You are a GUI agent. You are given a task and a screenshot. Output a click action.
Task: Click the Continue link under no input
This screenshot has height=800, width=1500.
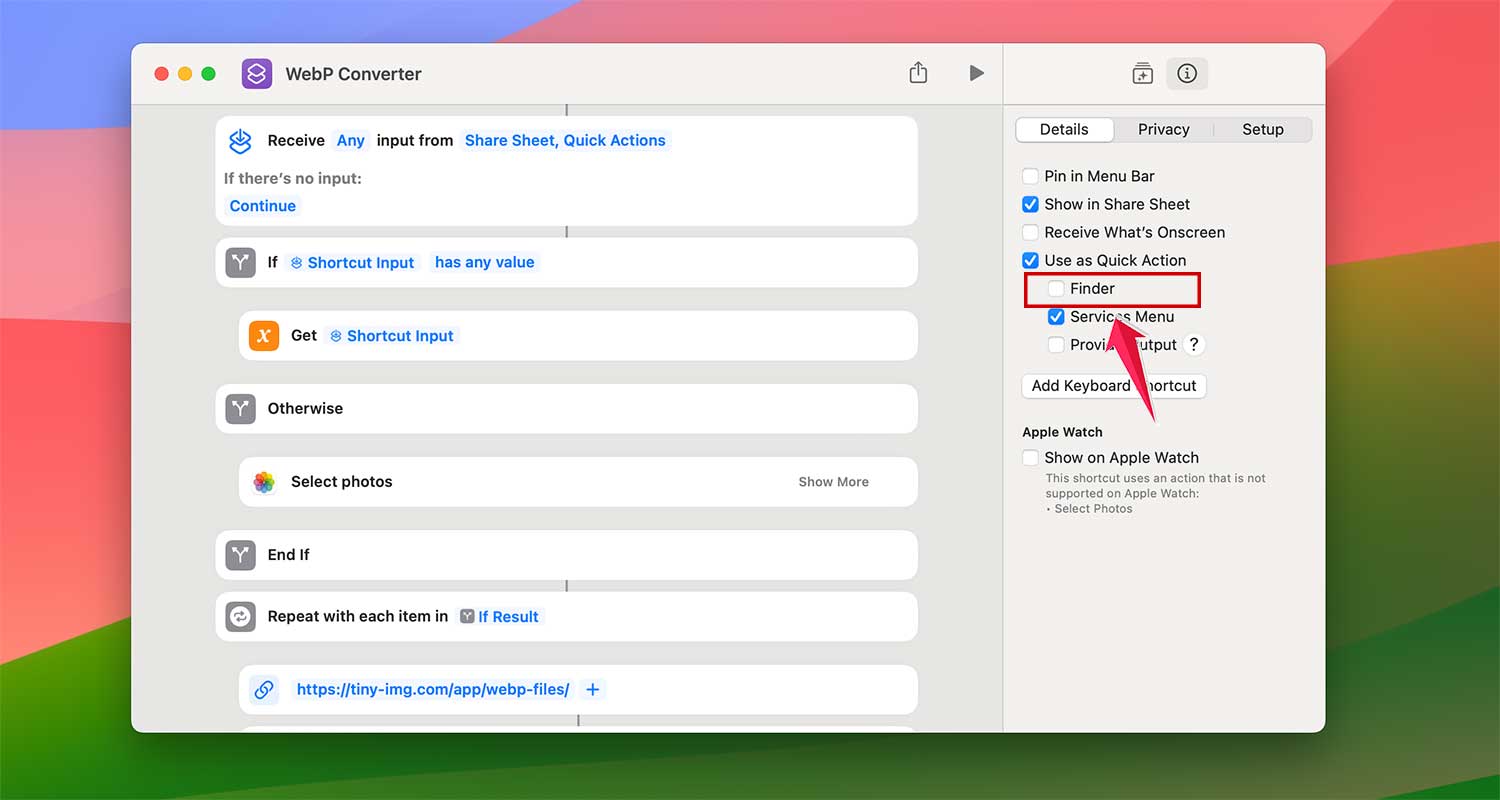coord(262,206)
